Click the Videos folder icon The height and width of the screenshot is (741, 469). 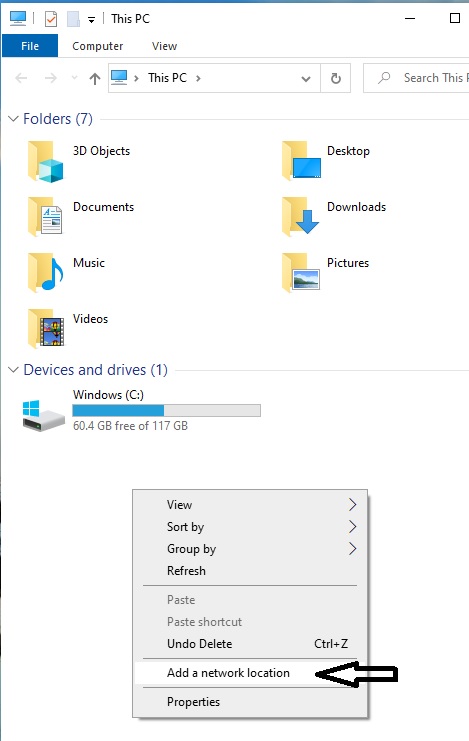tap(45, 328)
